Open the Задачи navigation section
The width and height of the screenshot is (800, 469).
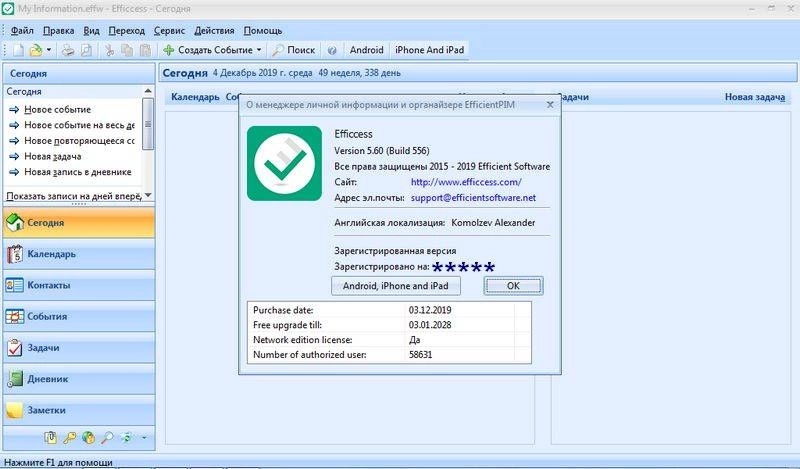point(79,348)
